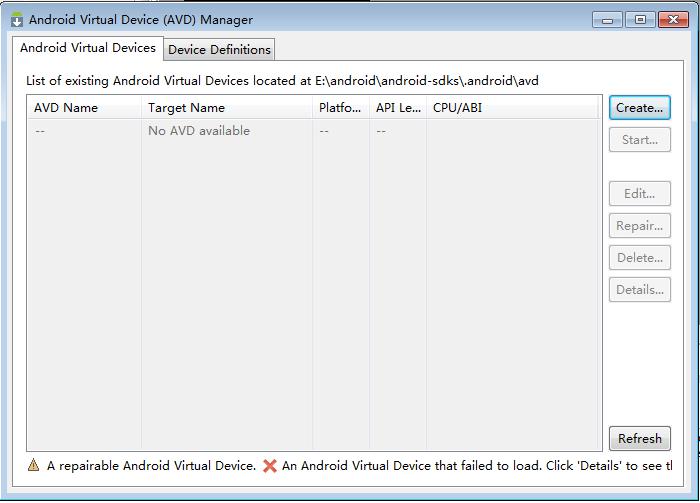The height and width of the screenshot is (503, 700).
Task: Click the AVD location path text
Action: click(427, 81)
